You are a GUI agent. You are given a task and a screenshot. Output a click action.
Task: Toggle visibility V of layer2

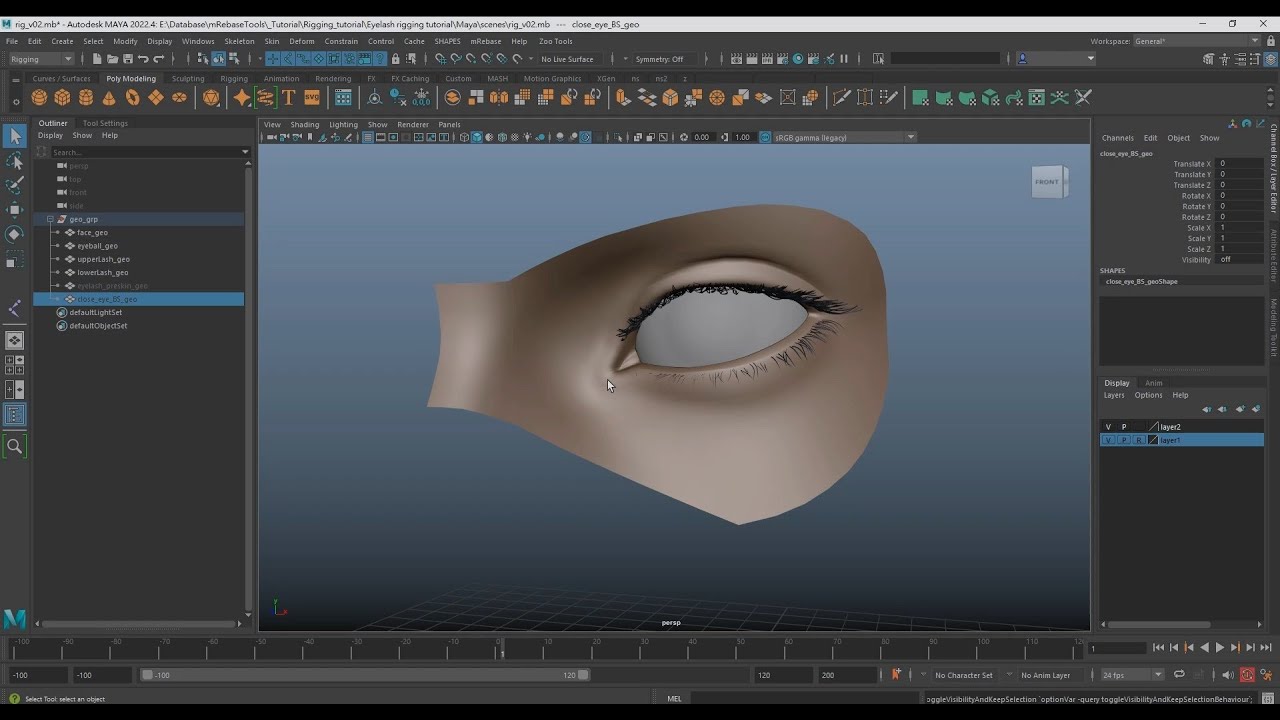tap(1108, 427)
